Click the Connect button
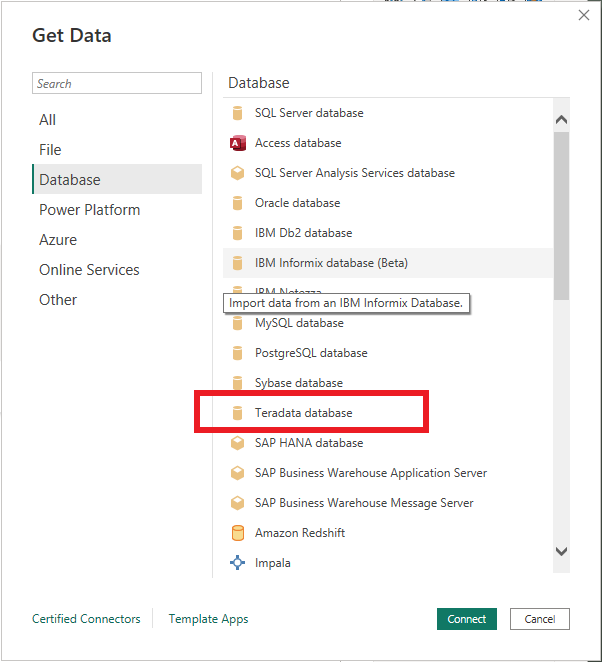 [467, 619]
